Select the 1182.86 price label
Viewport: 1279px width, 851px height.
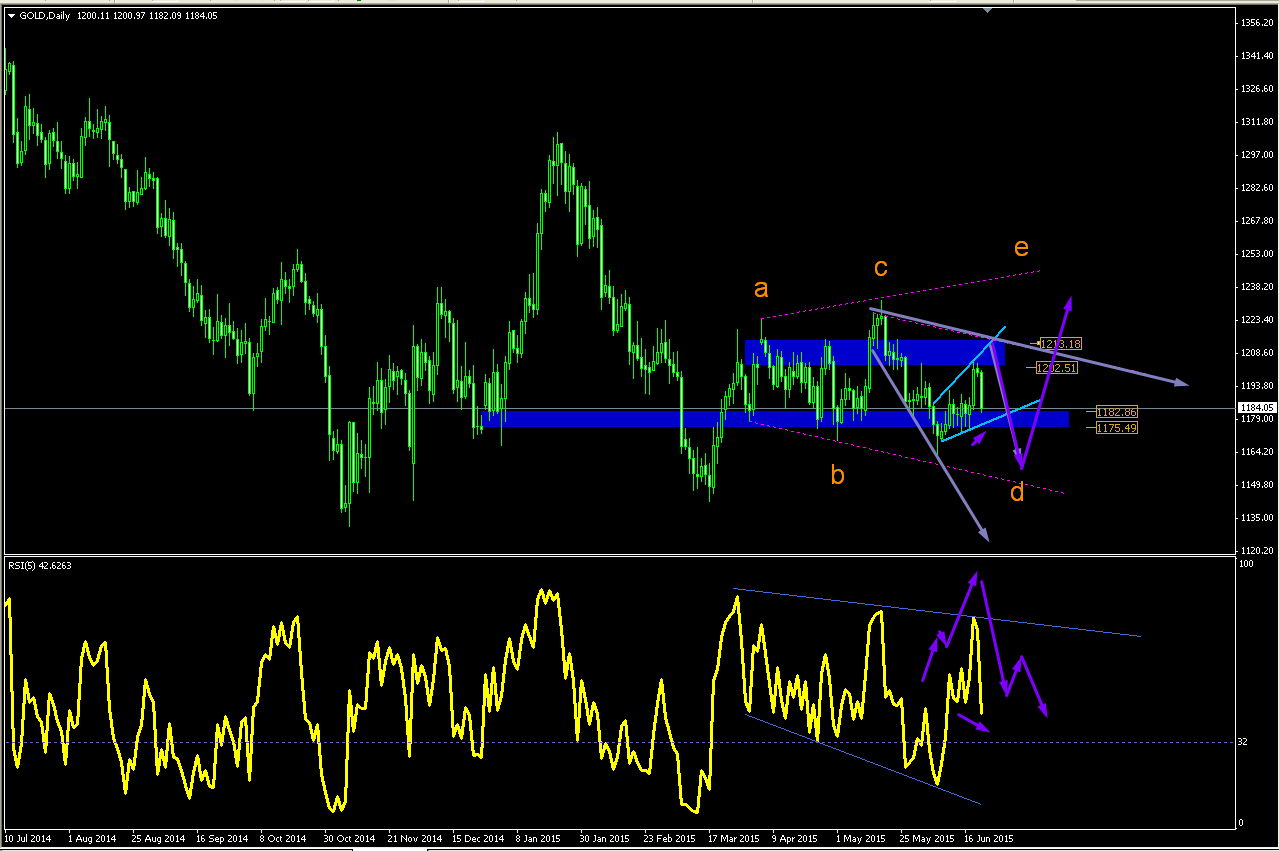1116,412
